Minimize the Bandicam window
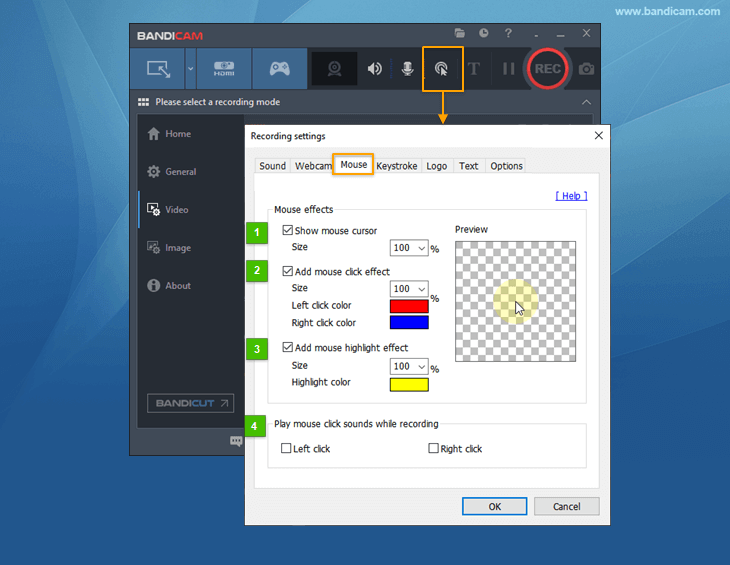 561,34
